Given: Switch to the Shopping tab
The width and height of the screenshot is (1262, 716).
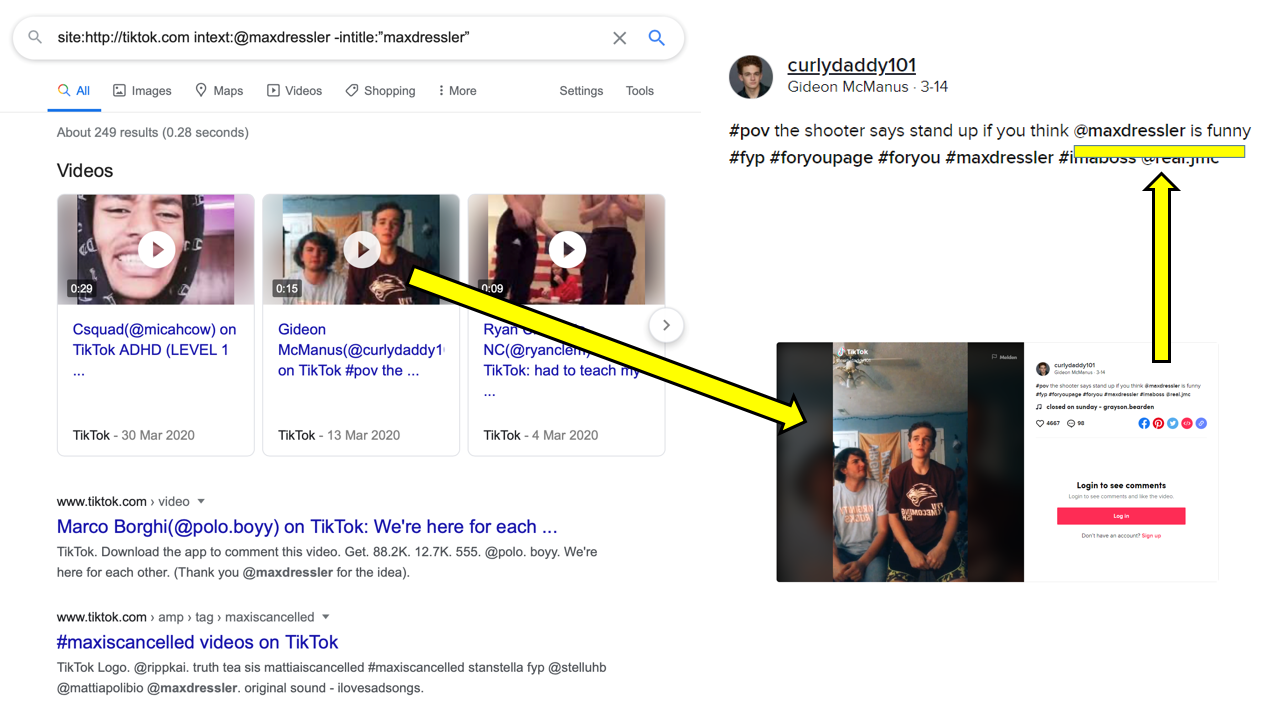Looking at the screenshot, I should 380,91.
